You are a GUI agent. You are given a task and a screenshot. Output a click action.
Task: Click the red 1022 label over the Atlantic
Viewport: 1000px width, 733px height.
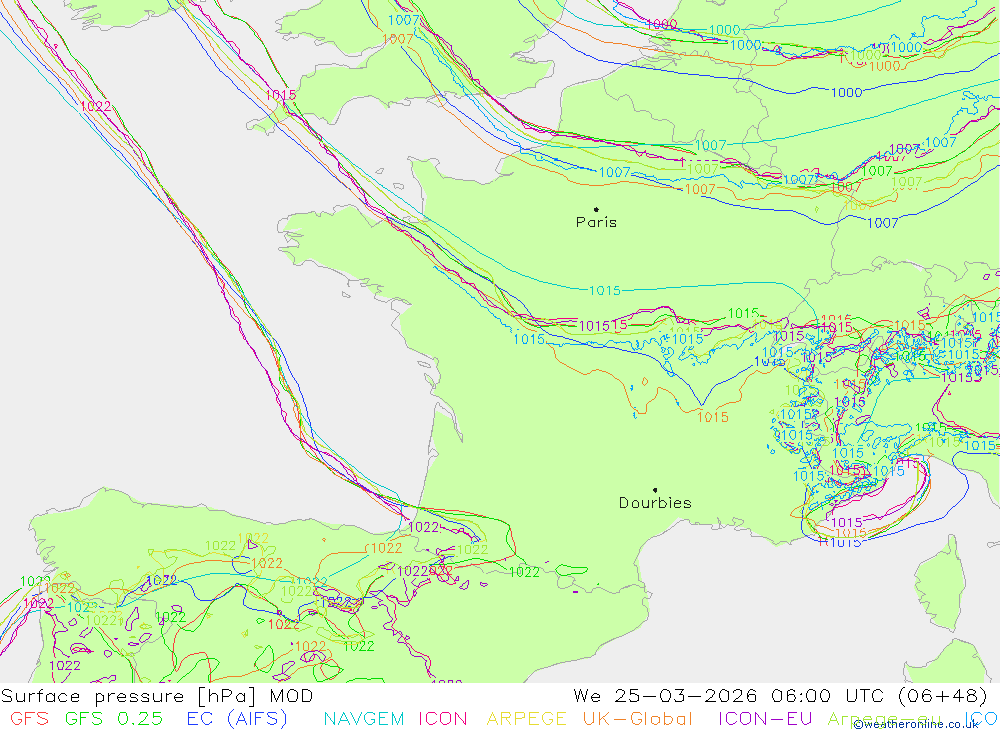[x=95, y=107]
